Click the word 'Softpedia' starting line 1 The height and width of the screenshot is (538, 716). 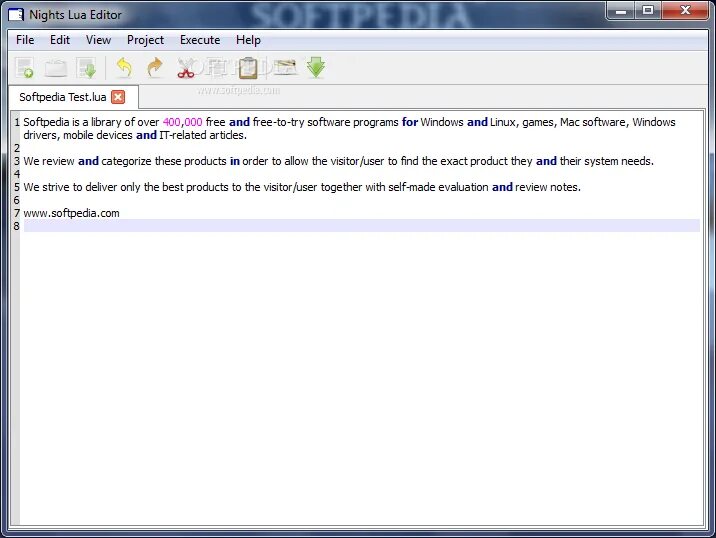point(46,122)
